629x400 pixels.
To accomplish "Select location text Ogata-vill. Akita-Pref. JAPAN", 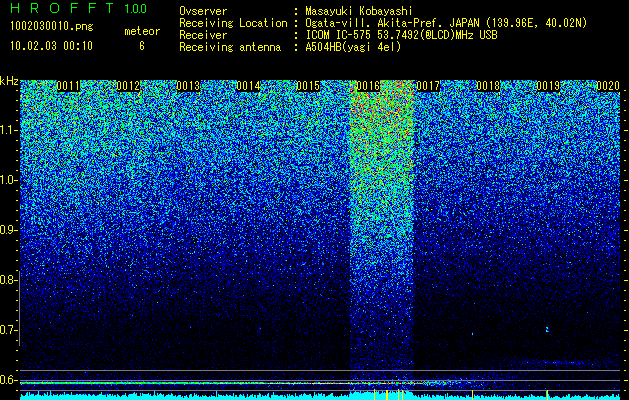I will click(393, 23).
